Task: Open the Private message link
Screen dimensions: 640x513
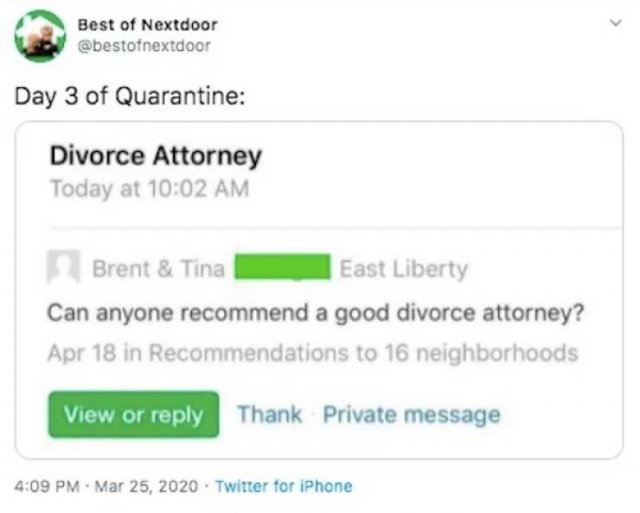Action: (x=412, y=415)
